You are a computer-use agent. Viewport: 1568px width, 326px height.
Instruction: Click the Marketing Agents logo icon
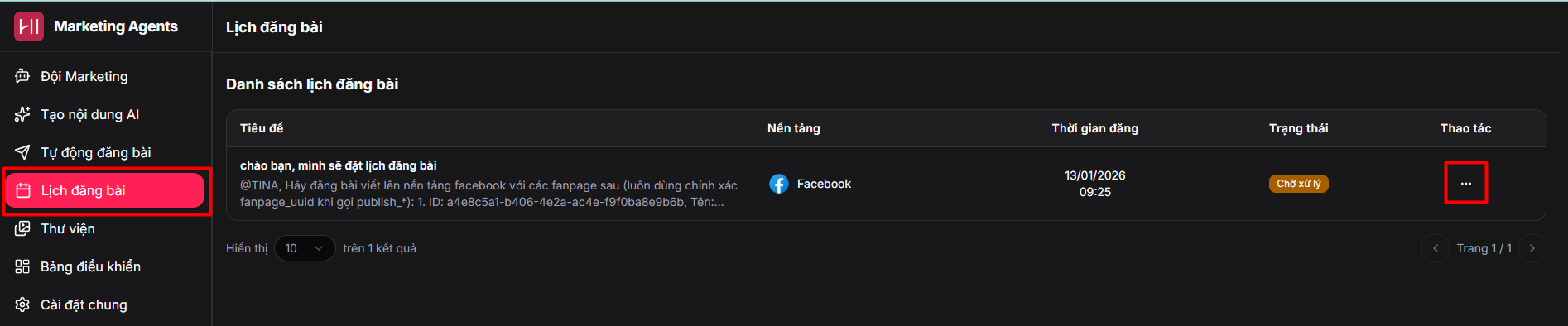point(29,26)
